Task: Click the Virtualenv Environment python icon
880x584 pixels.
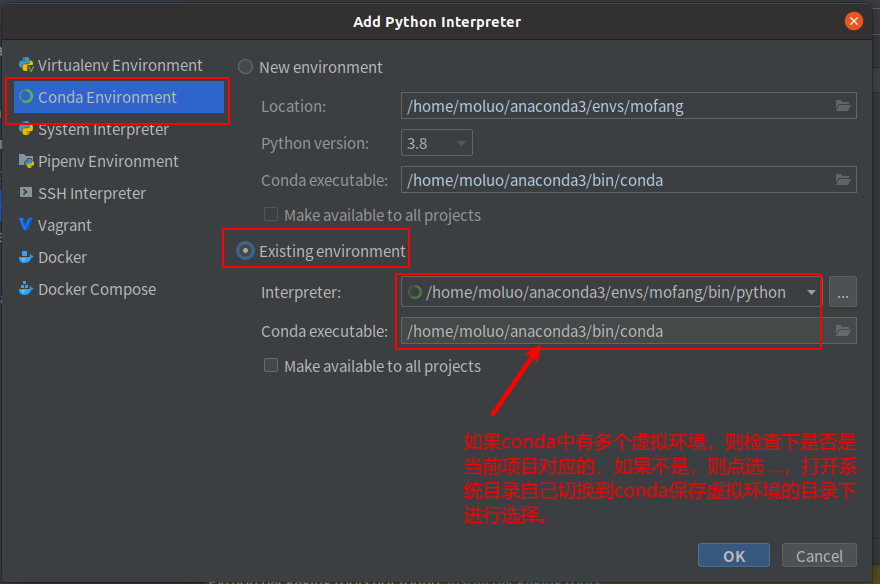Action: 26,65
